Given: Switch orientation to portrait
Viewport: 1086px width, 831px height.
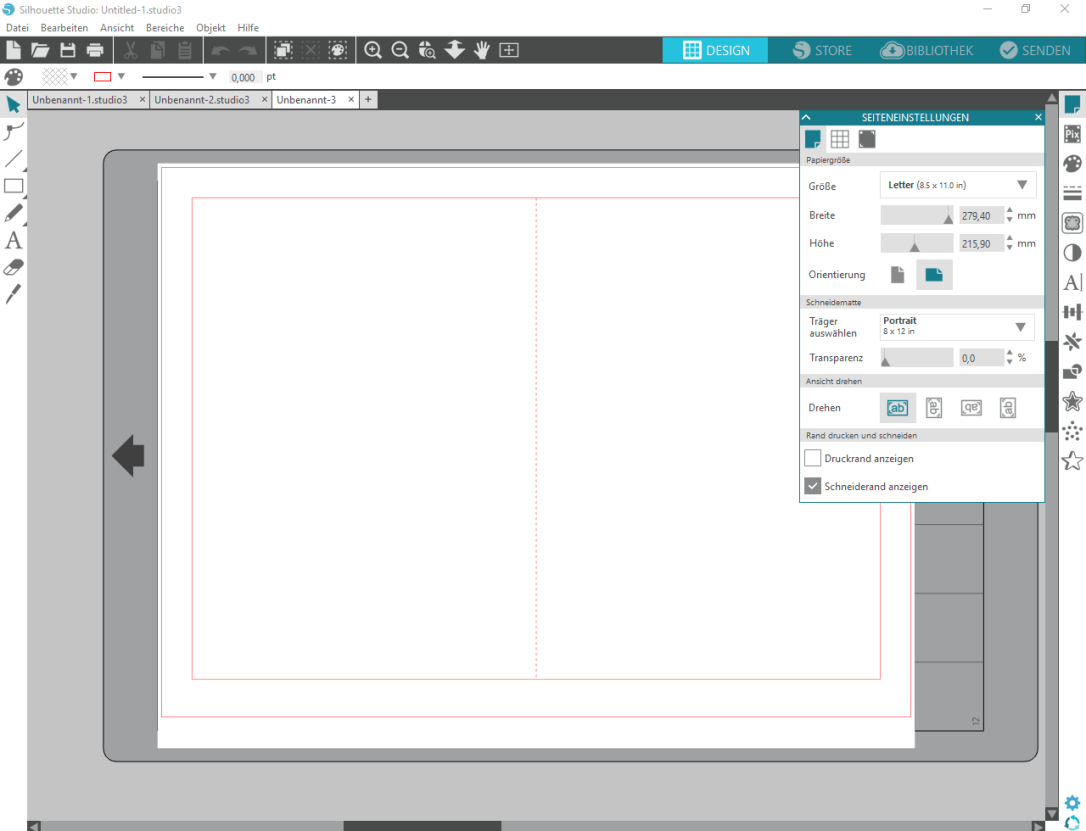Looking at the screenshot, I should tap(897, 274).
